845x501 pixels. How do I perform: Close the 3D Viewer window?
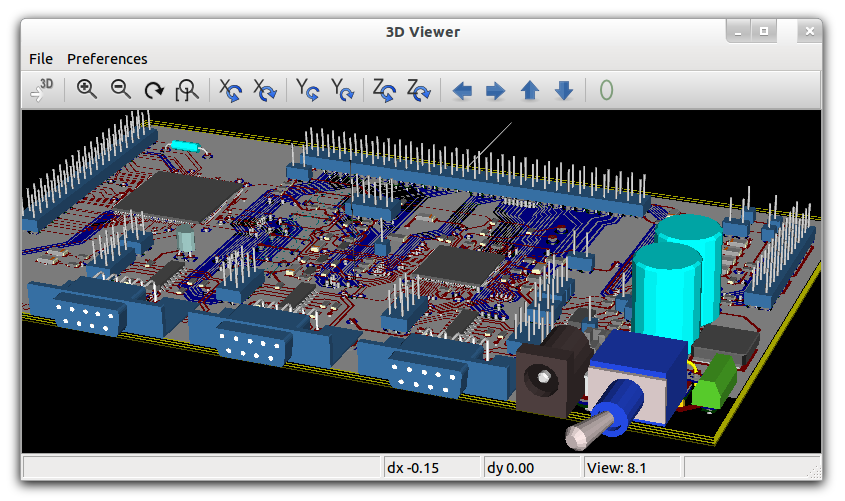click(809, 31)
